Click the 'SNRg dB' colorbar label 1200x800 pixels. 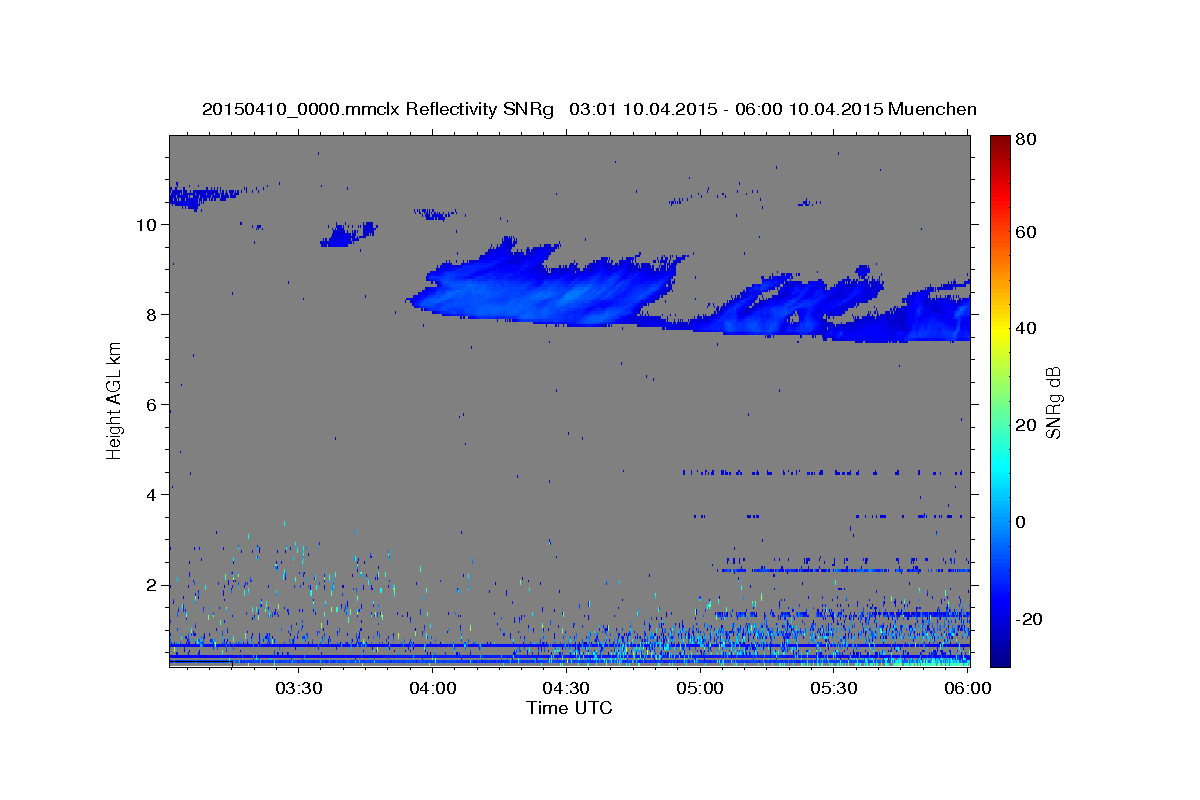tap(1054, 402)
